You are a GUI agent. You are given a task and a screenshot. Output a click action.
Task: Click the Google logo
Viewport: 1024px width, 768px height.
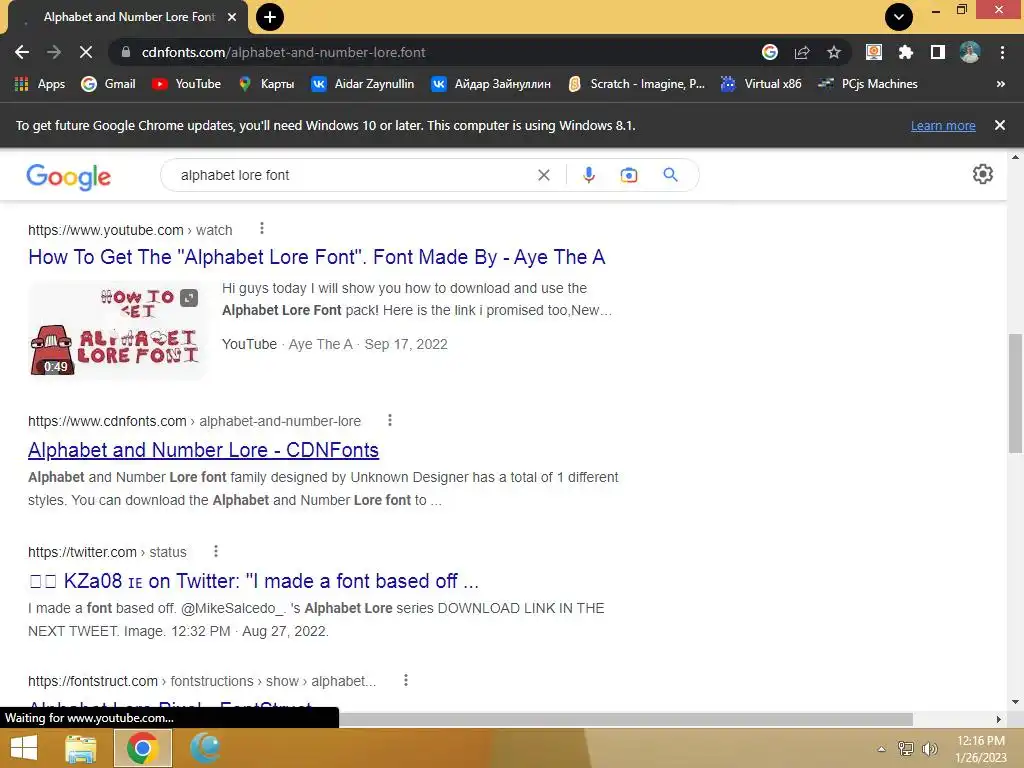click(x=69, y=176)
